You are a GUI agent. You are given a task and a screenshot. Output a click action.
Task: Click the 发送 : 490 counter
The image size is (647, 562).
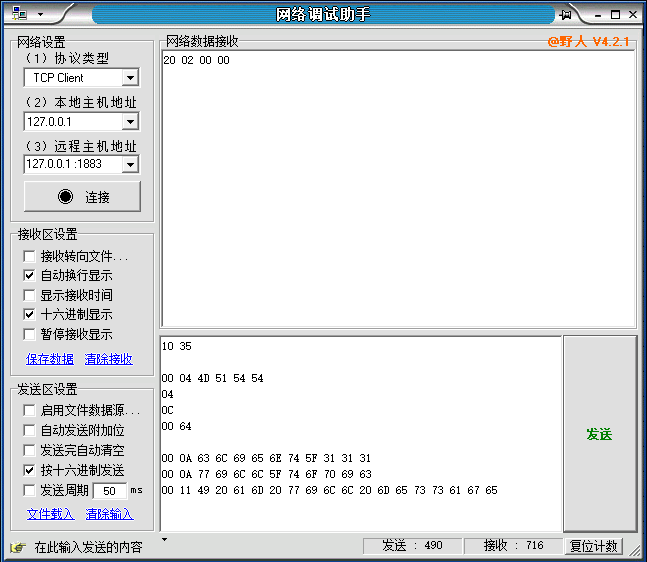412,545
